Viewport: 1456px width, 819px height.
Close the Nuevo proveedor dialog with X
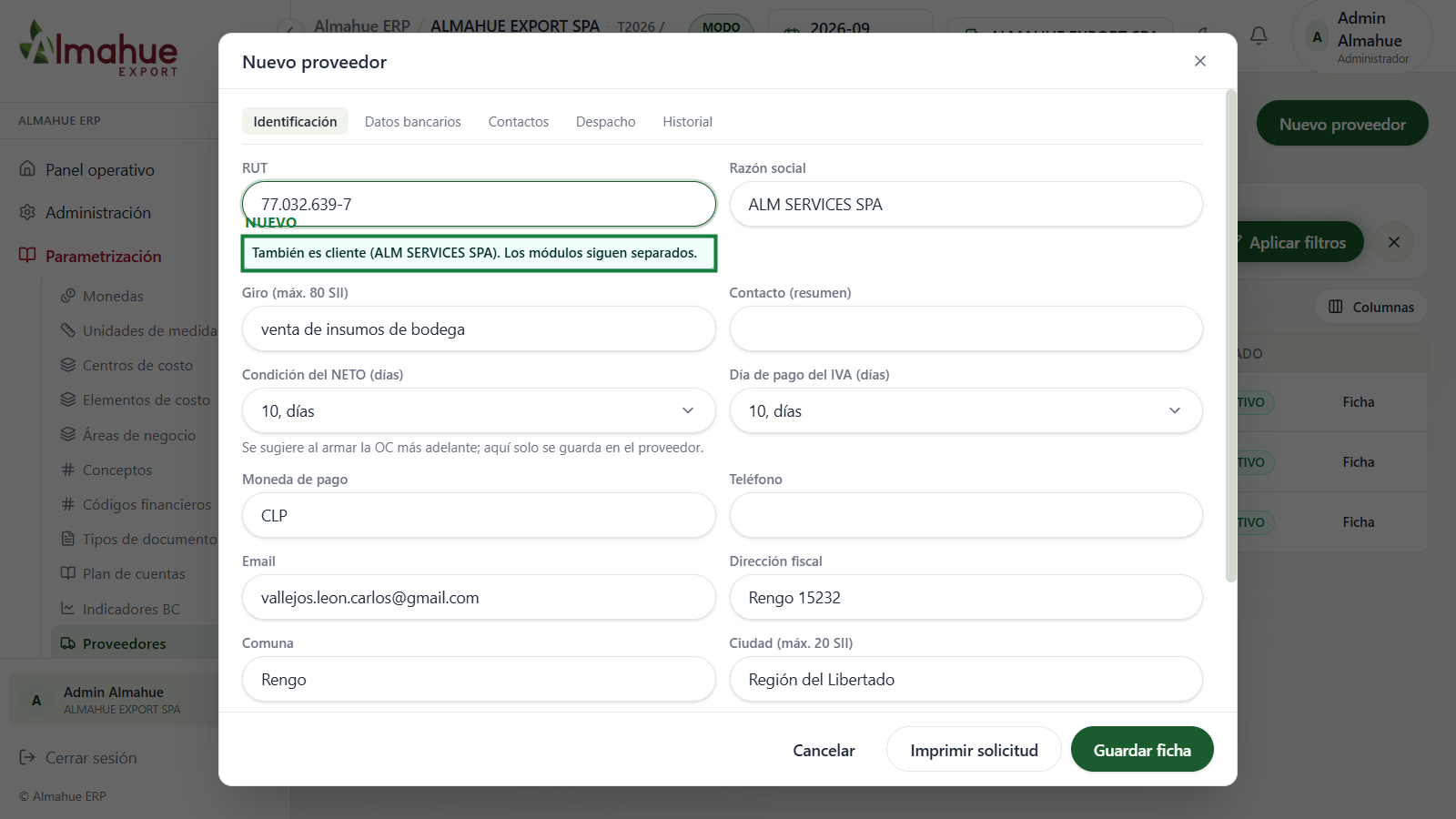click(1200, 61)
